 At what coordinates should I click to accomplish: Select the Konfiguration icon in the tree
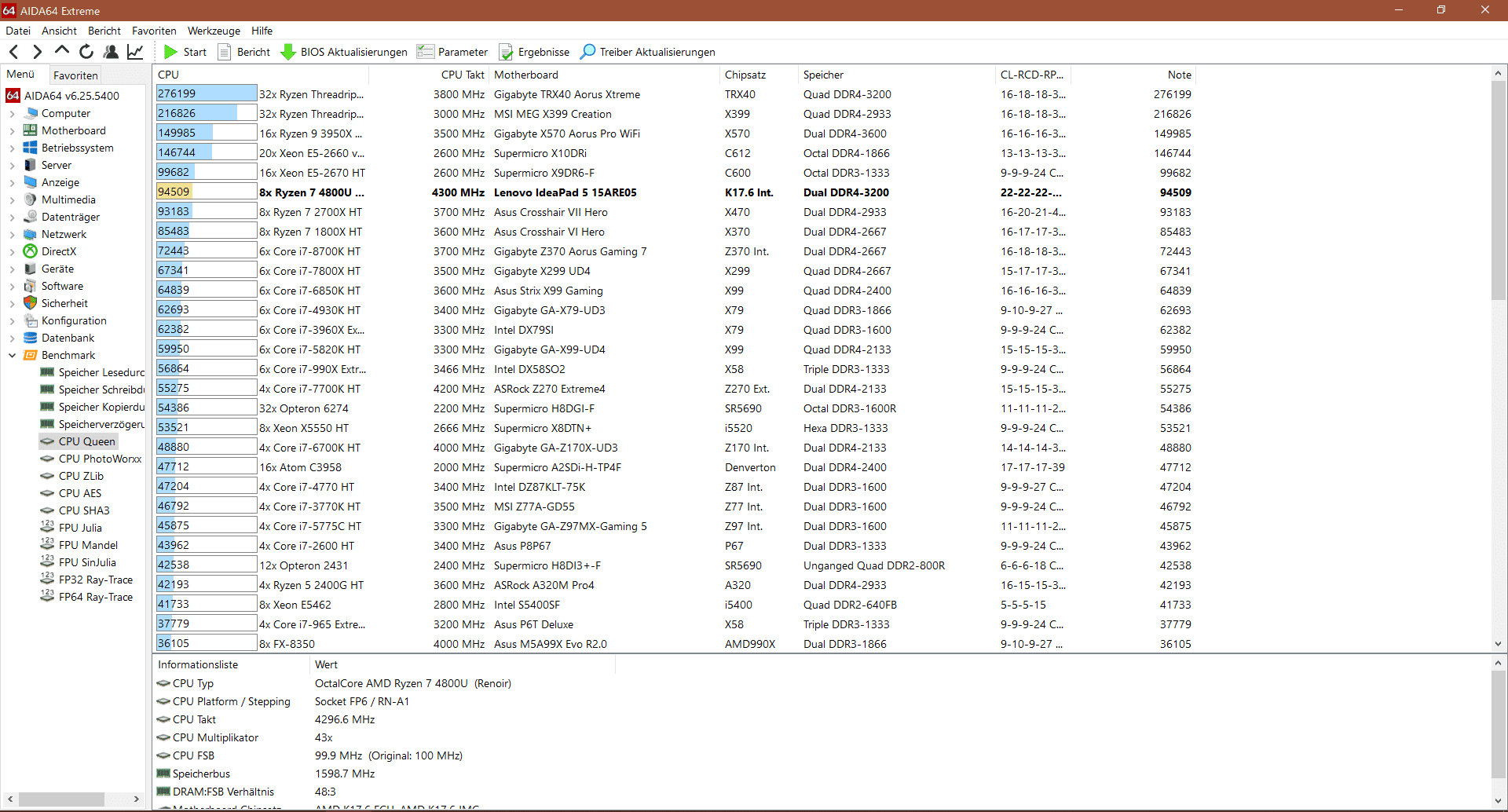(x=31, y=320)
